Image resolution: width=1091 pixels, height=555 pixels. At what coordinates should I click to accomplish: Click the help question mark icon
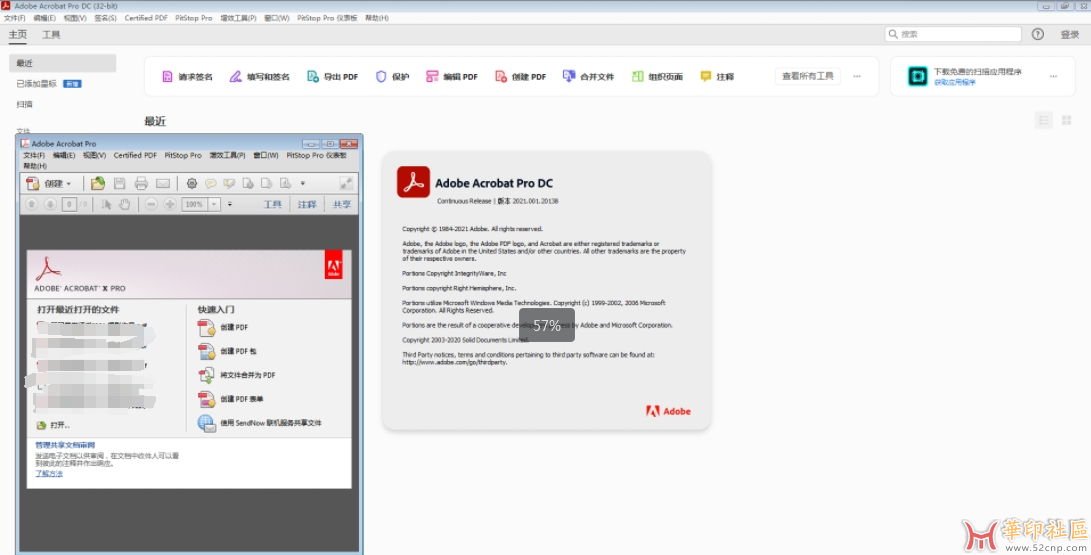coord(1037,34)
